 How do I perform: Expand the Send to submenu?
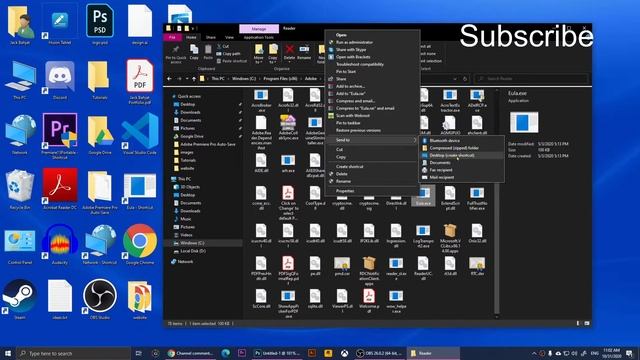[372, 140]
